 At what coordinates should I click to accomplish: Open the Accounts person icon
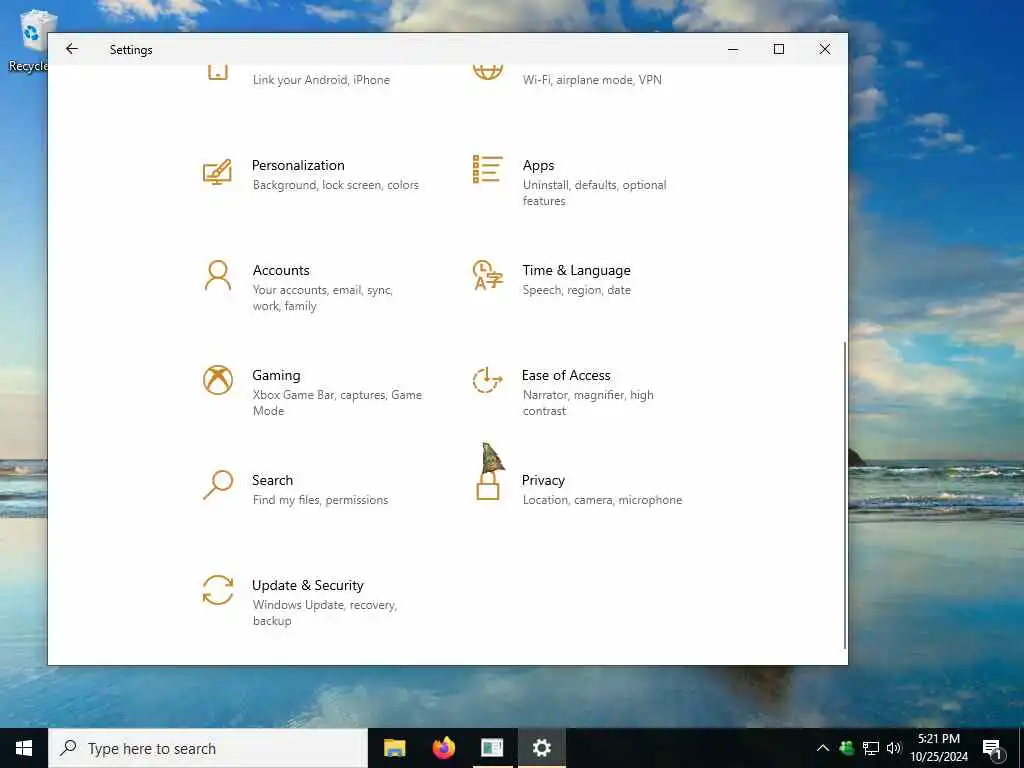tap(217, 276)
